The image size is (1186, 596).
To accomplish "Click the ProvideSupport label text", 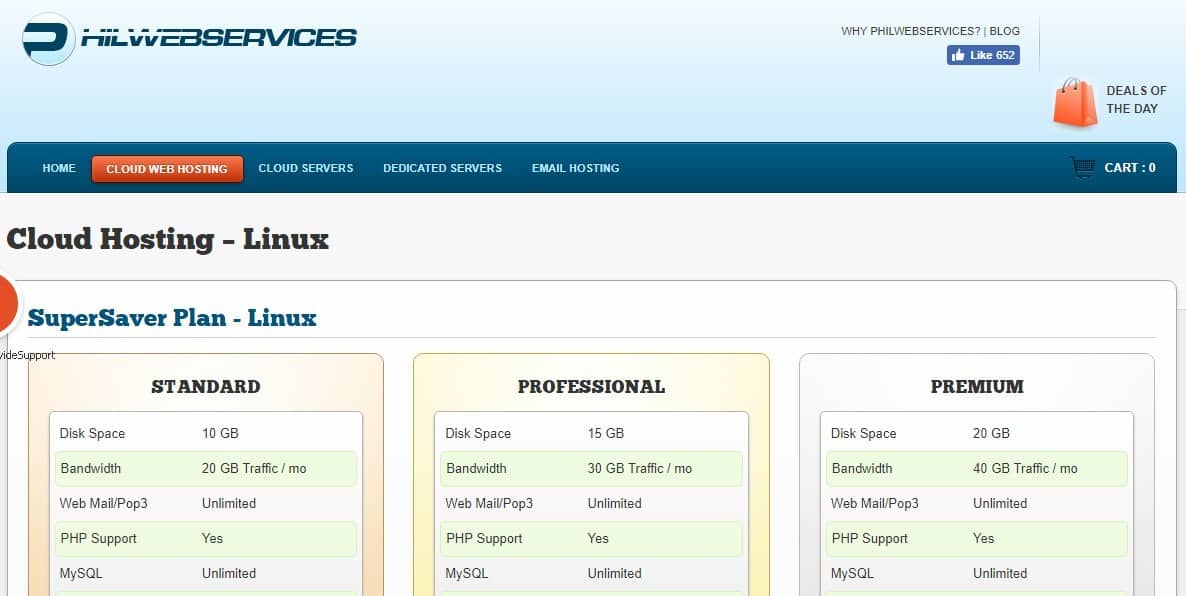I will click(x=27, y=355).
